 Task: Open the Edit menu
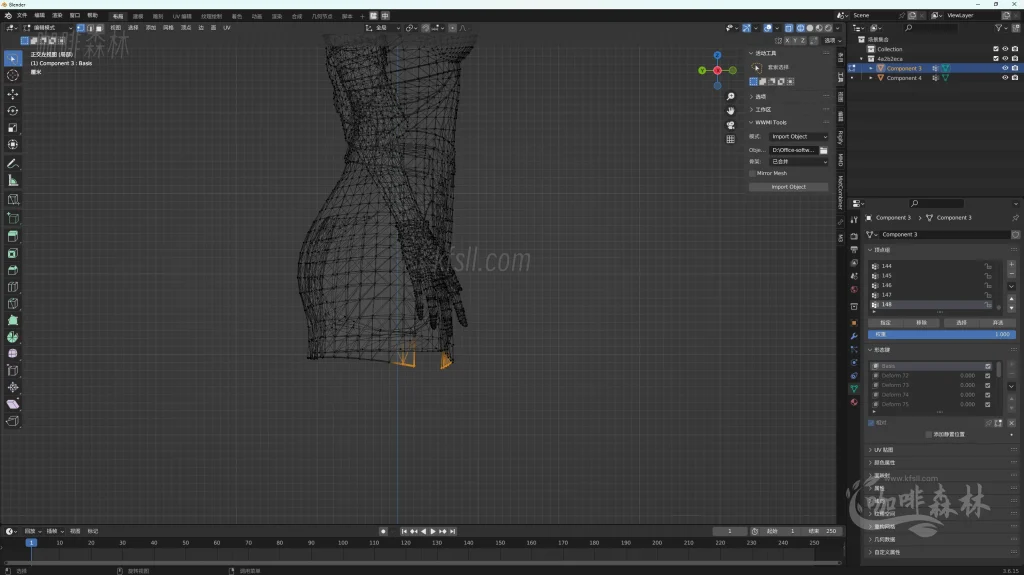pos(39,16)
